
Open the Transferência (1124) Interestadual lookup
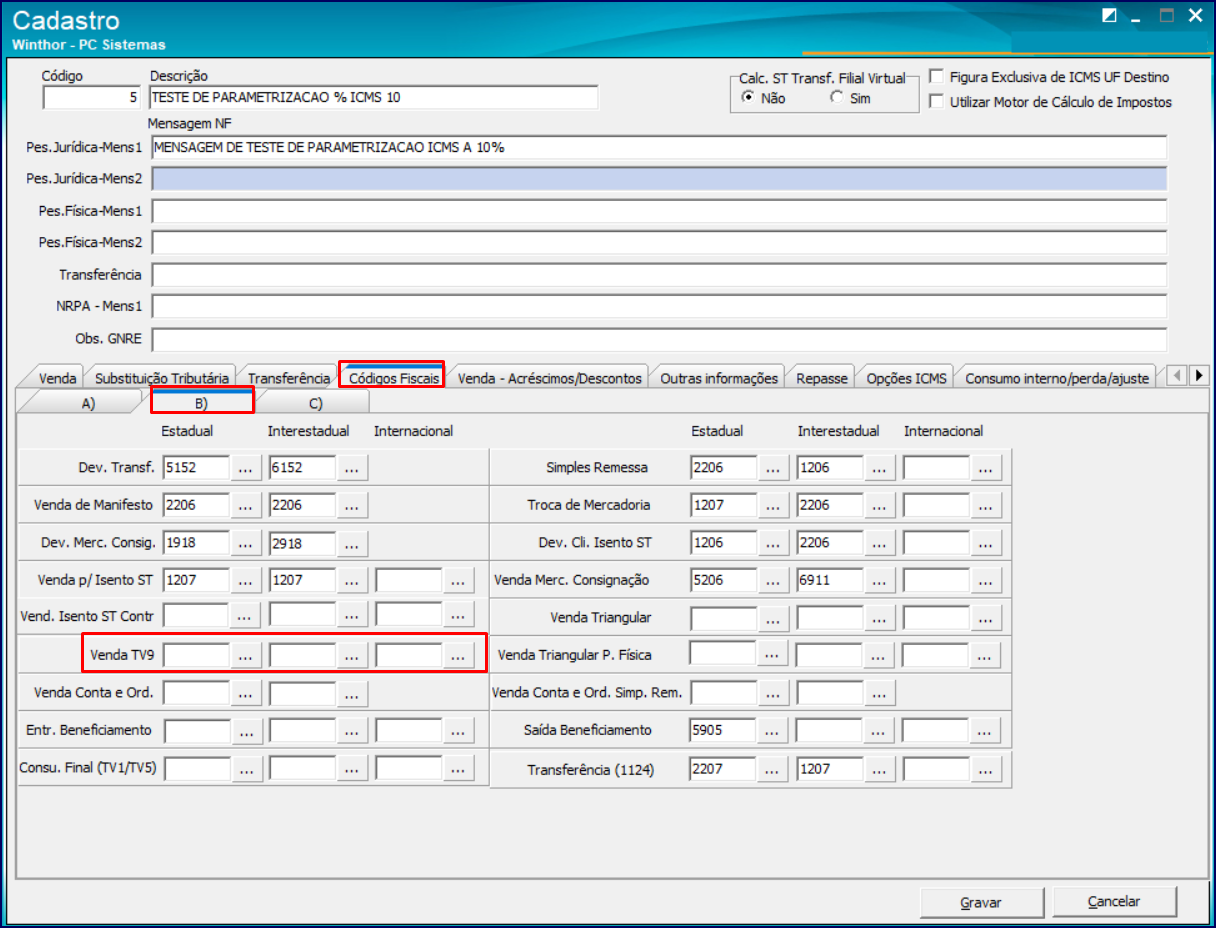tap(879, 769)
